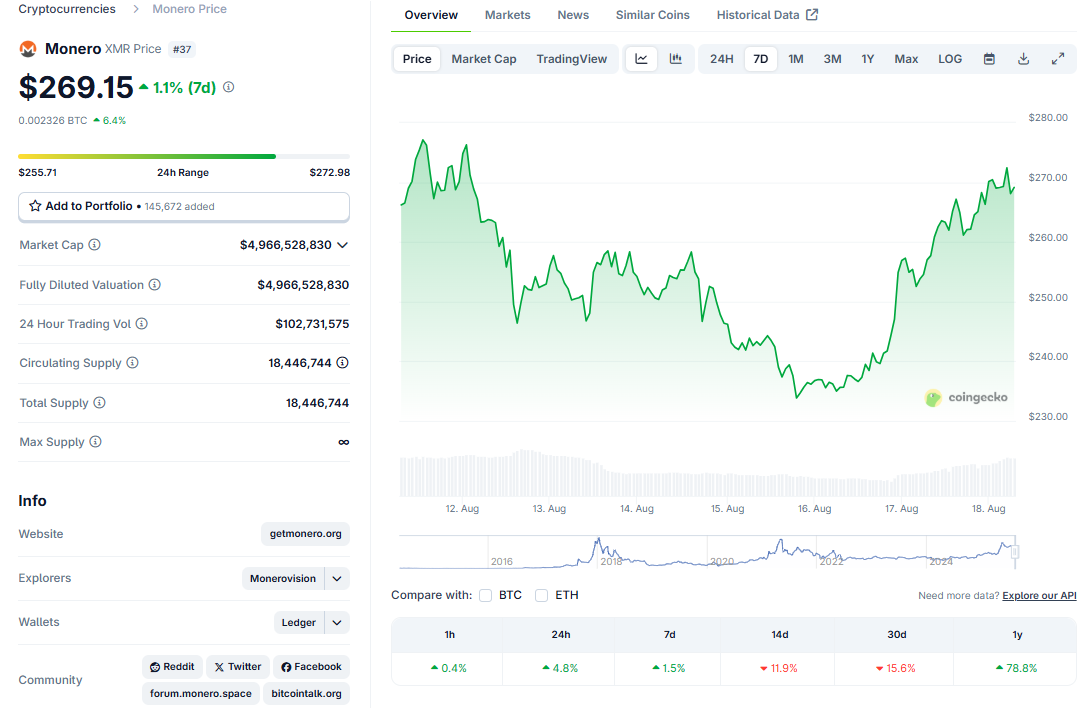Open Ledger wallet link
The height and width of the screenshot is (708, 1091).
298,622
